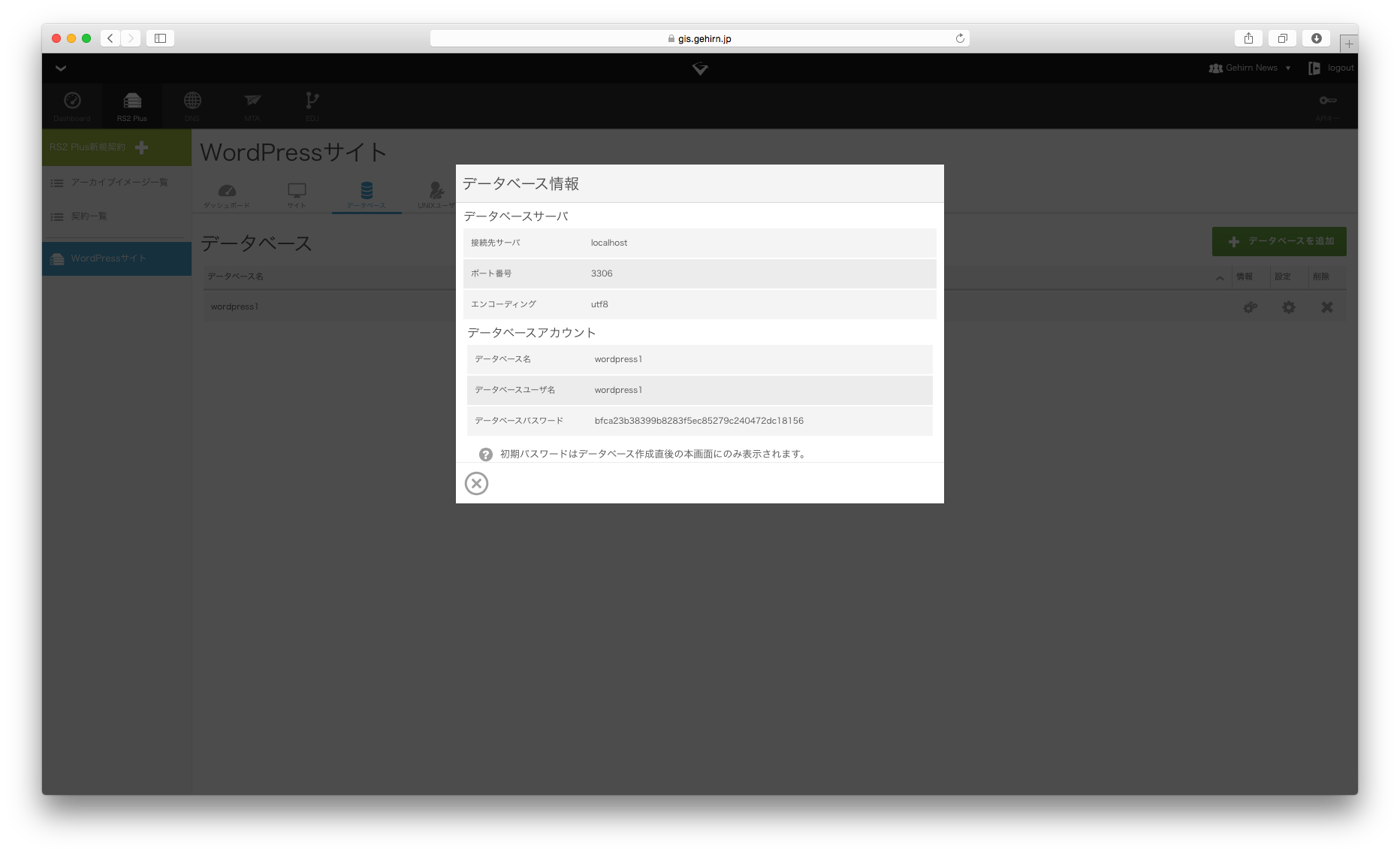Click the logout link
Viewport: 1400px width, 855px height.
tap(1331, 68)
